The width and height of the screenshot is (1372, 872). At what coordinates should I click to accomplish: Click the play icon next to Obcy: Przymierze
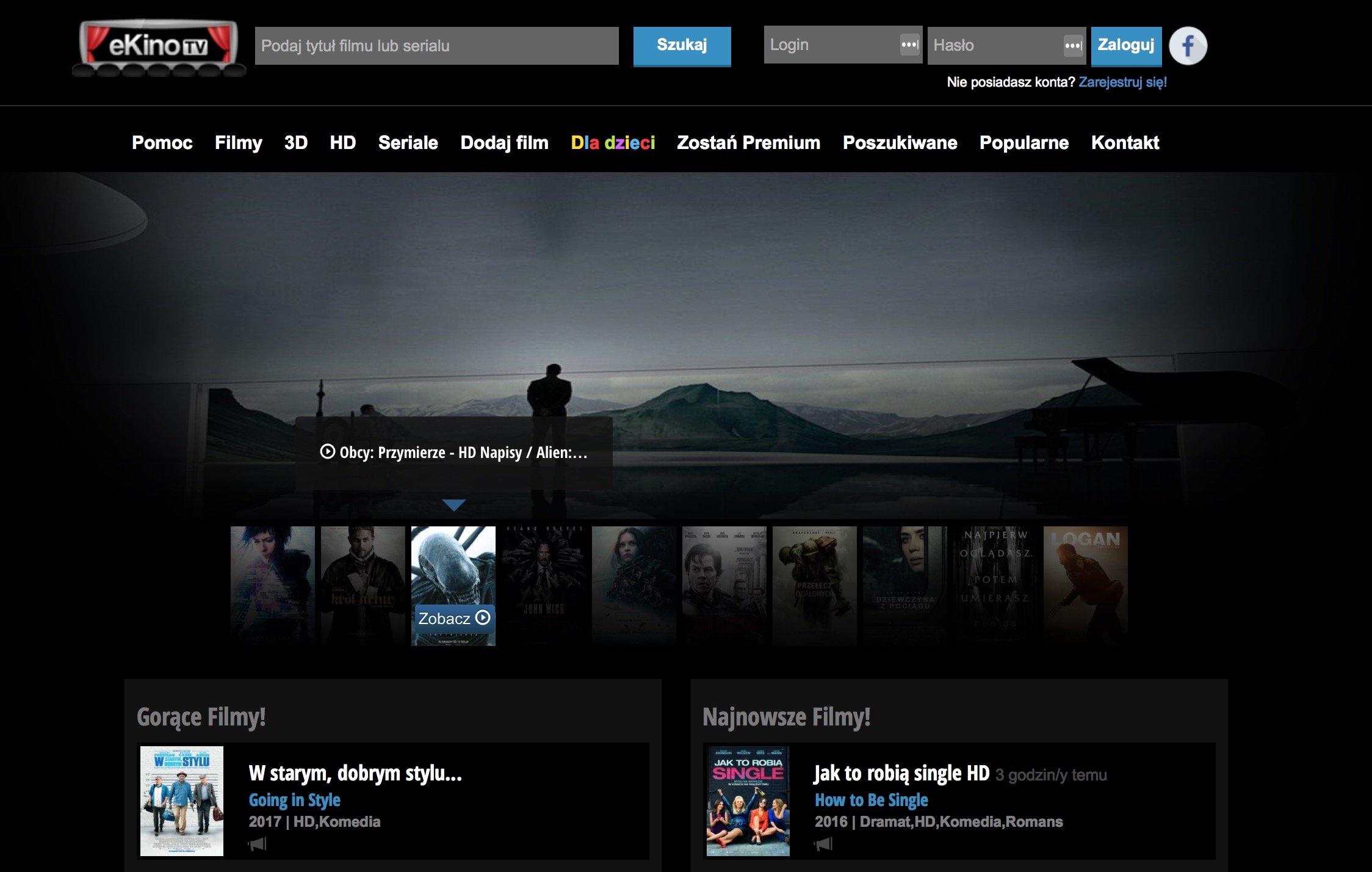click(x=328, y=451)
